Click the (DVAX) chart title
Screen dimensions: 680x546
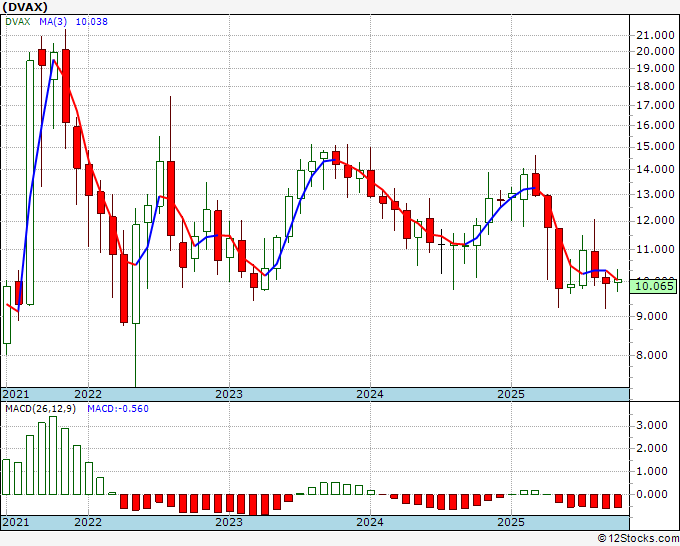click(25, 7)
